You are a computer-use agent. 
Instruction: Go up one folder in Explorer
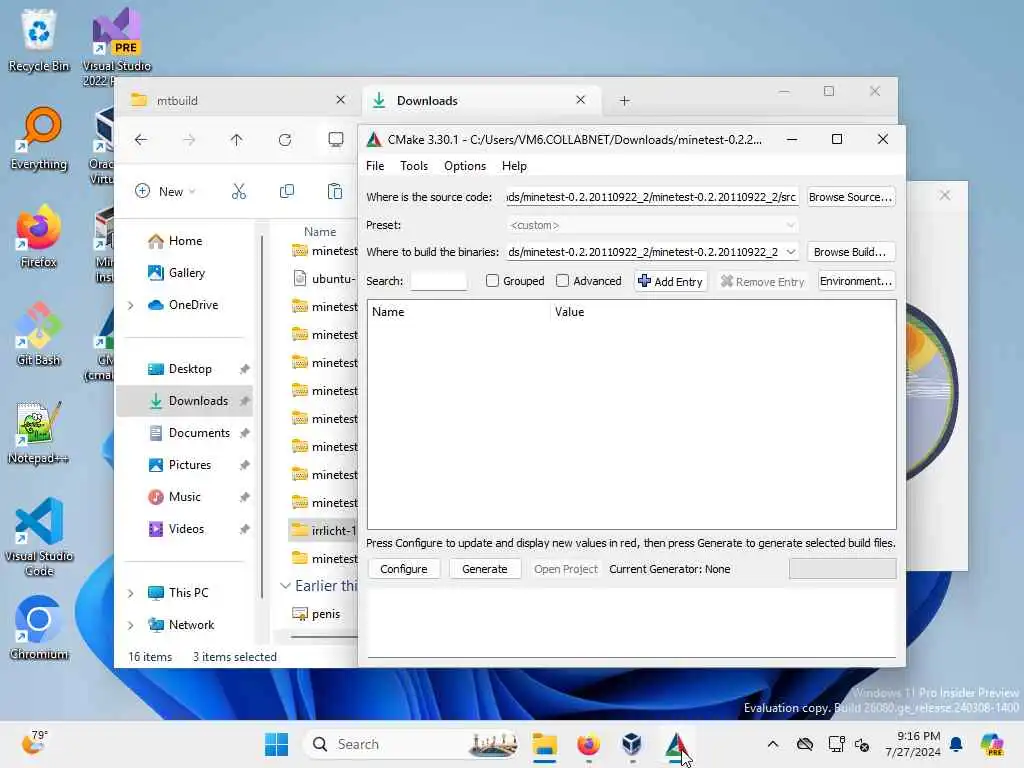click(x=236, y=140)
